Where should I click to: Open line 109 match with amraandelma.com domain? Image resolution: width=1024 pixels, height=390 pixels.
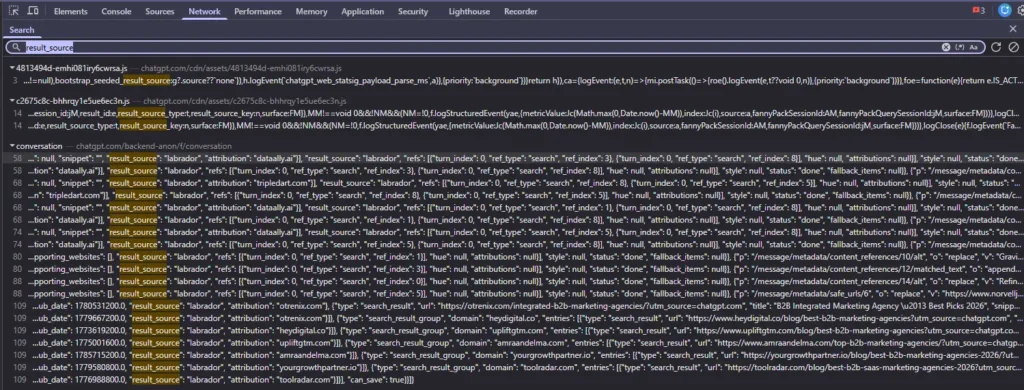(x=512, y=342)
